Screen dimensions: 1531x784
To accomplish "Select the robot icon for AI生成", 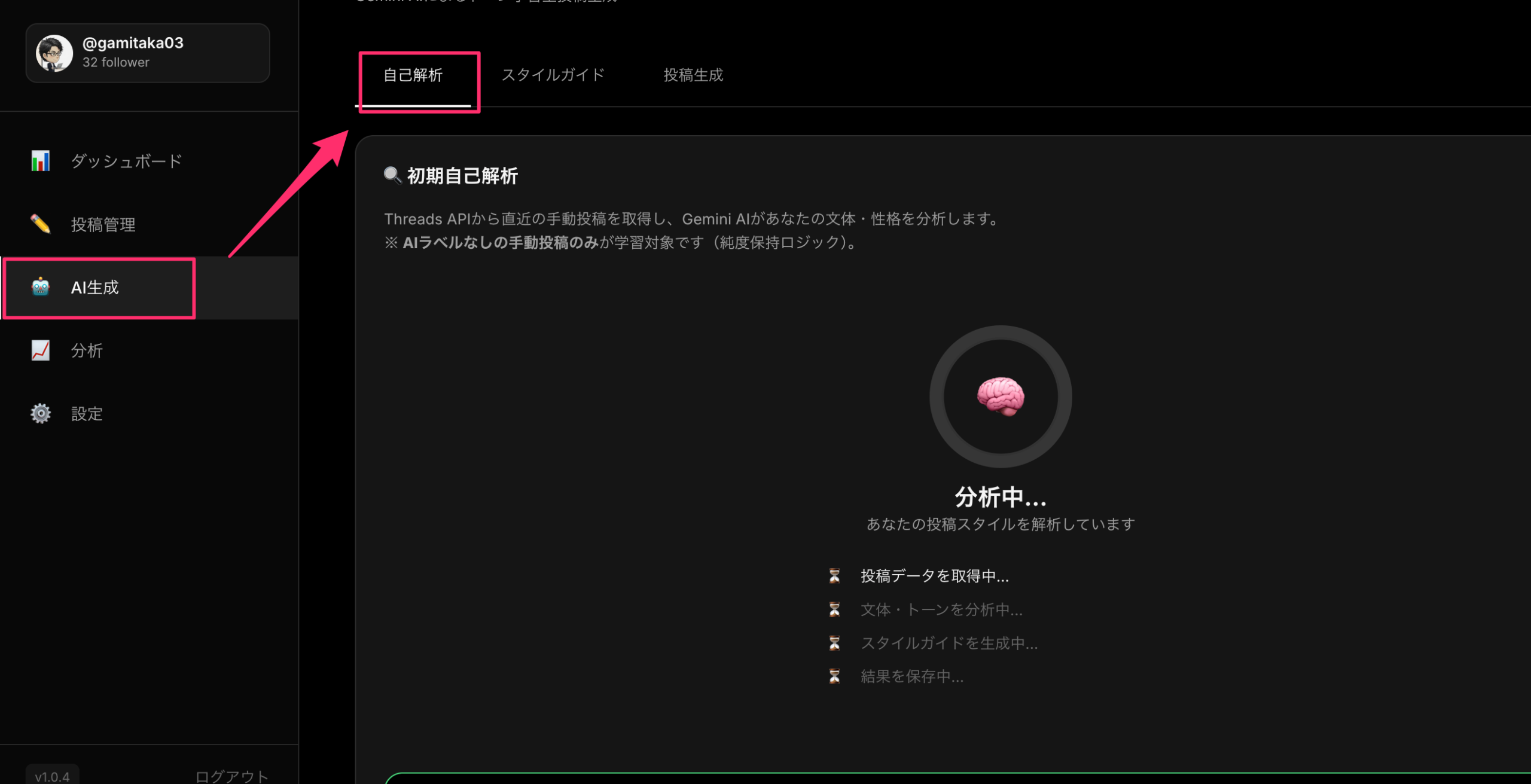I will (x=40, y=287).
